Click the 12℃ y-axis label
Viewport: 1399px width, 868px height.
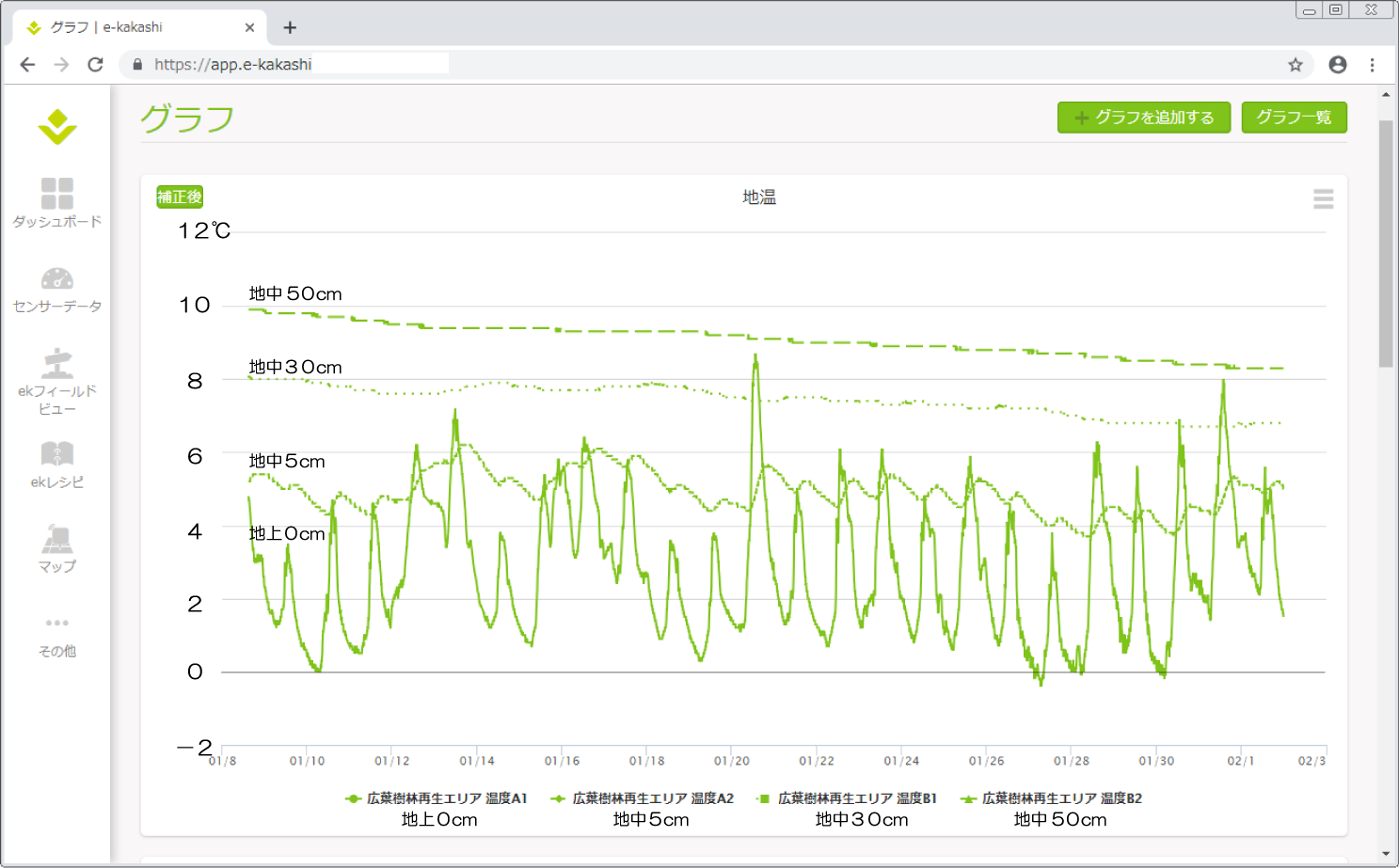click(x=204, y=230)
